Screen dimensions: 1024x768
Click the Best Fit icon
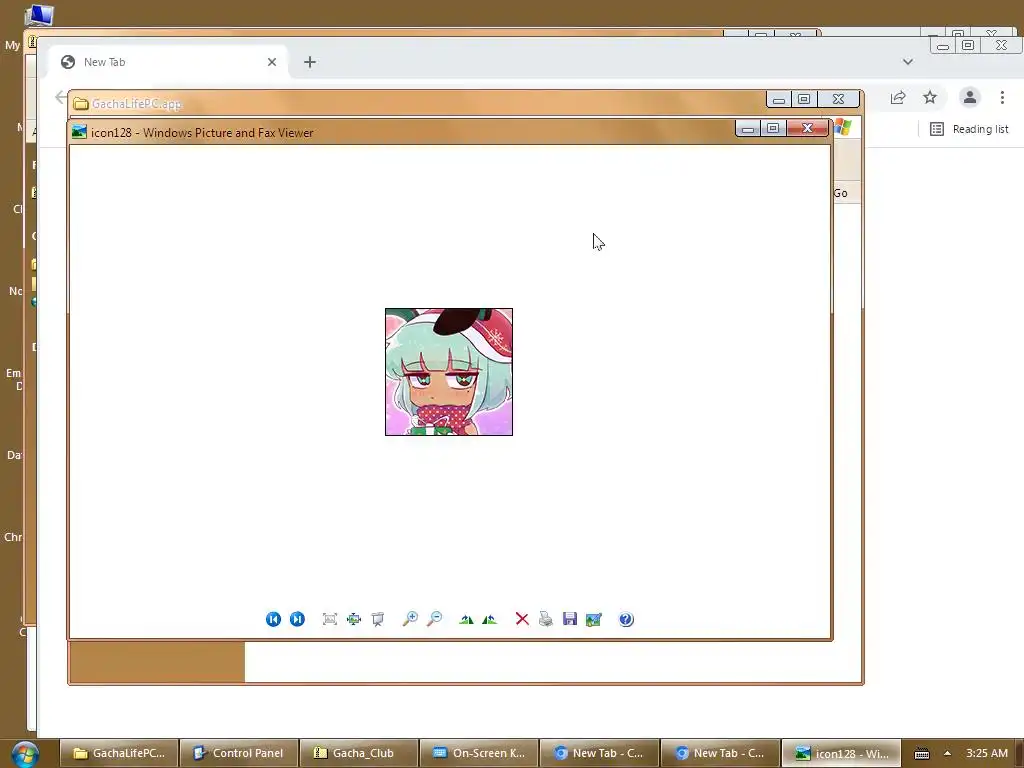[x=330, y=619]
